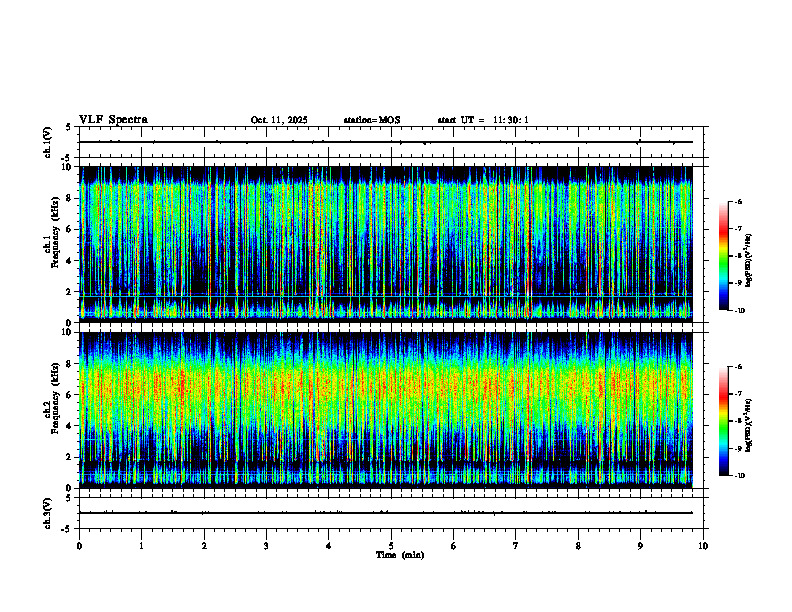Click the ch.1 spectrogram panel
Screen dimensions: 792x612
pos(385,244)
